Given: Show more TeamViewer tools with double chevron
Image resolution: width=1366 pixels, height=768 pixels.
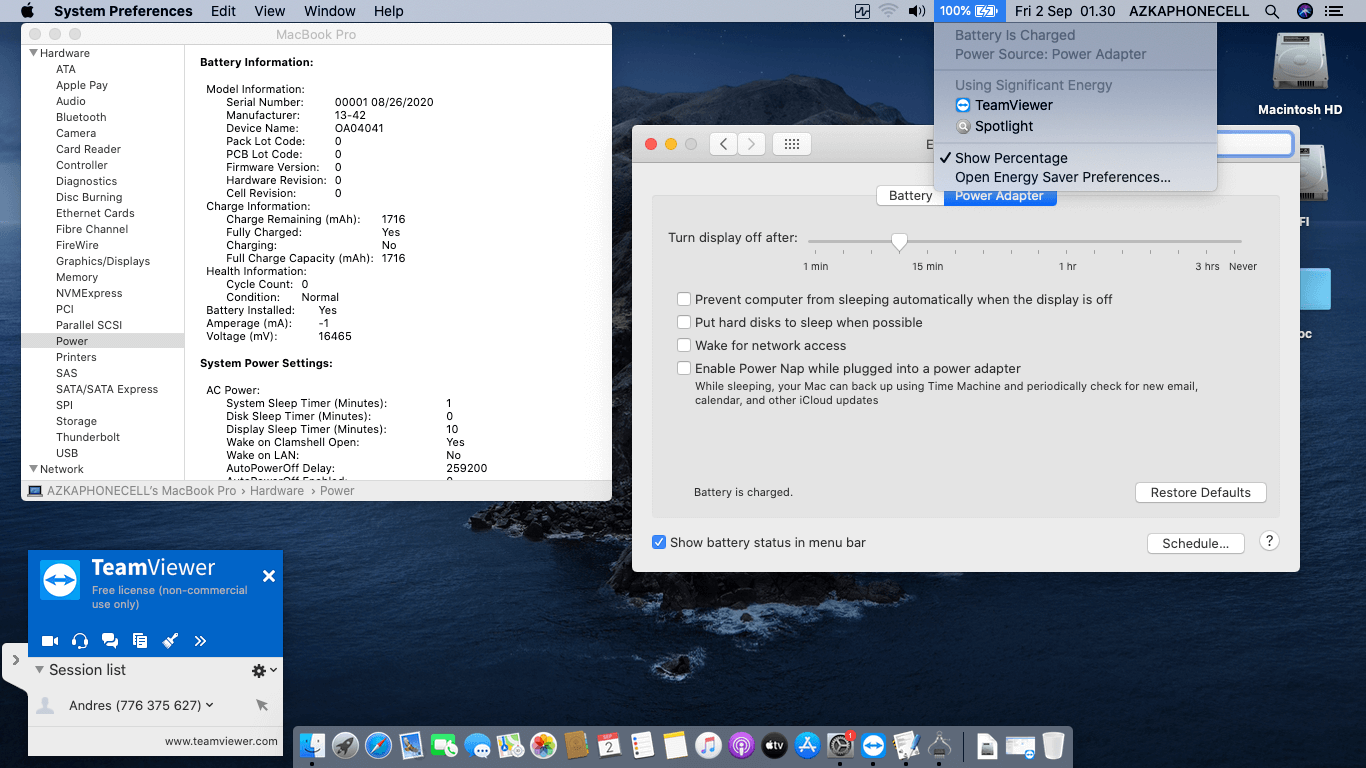Looking at the screenshot, I should click(200, 641).
